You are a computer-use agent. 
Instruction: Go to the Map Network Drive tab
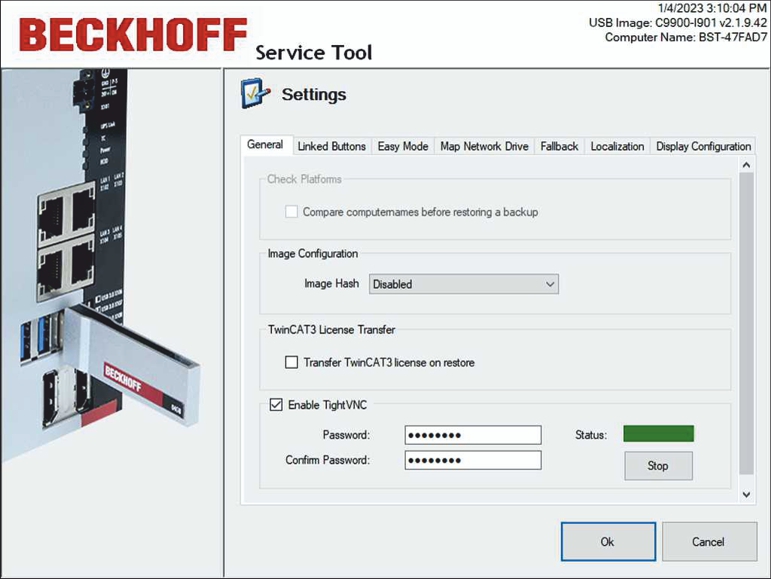click(484, 146)
